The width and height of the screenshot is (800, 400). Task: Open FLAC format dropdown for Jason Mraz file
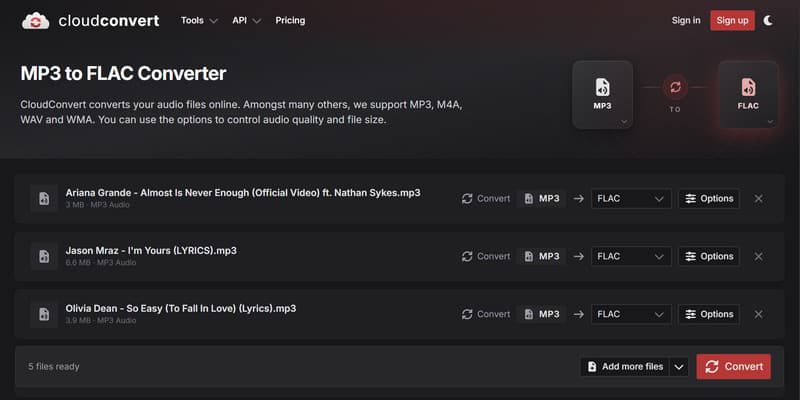click(631, 256)
